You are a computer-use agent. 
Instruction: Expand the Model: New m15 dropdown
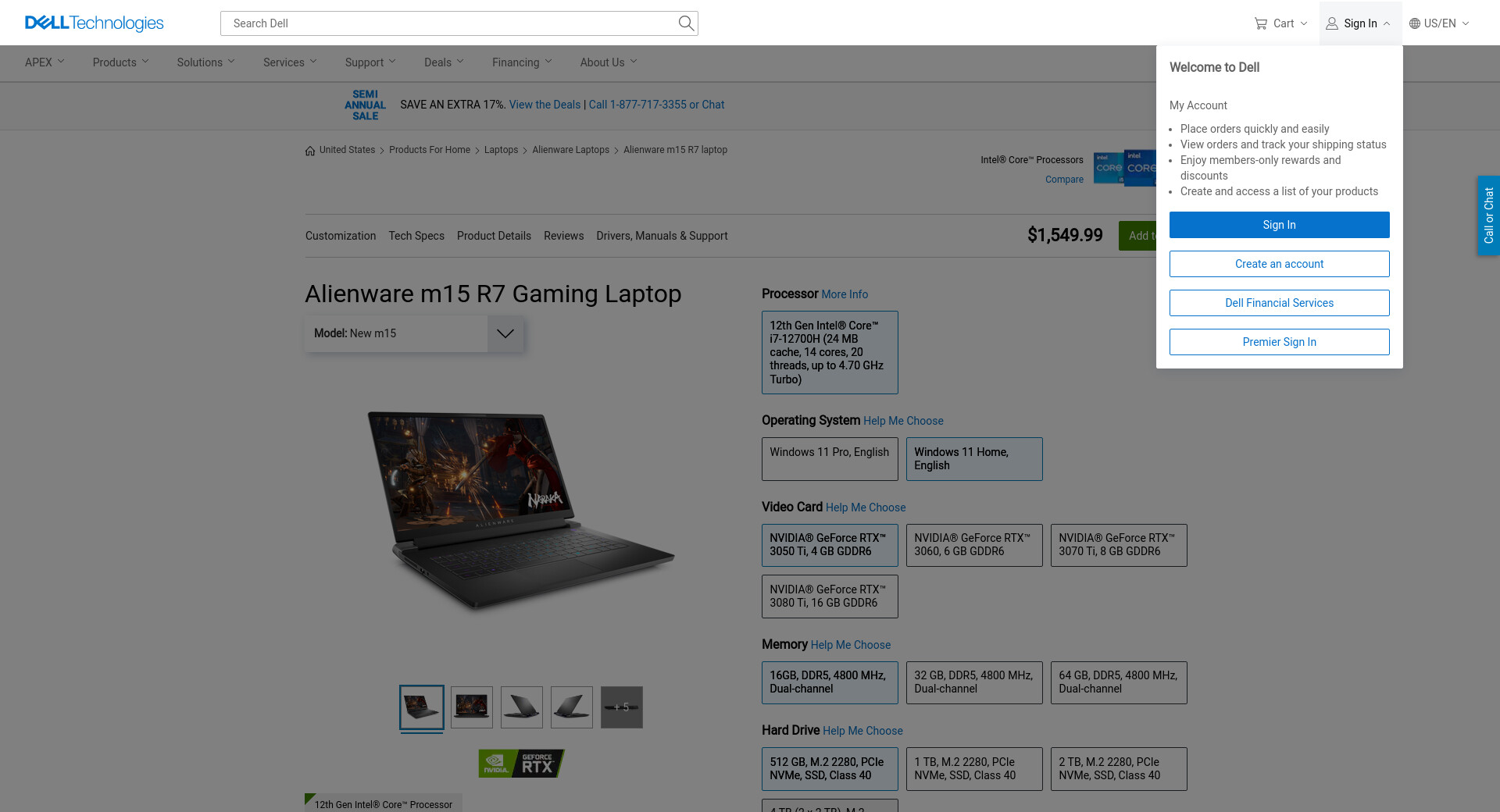coord(505,333)
